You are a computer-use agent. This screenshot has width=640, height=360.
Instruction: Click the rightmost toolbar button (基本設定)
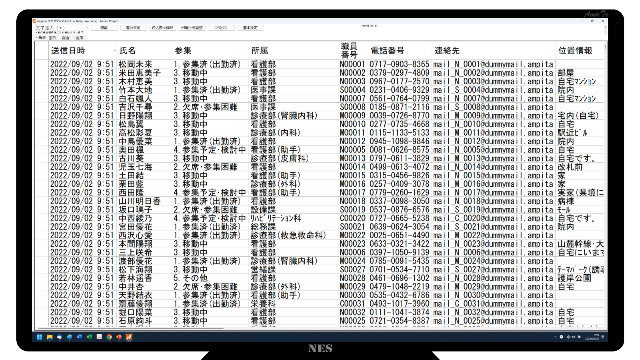click(x=250, y=28)
